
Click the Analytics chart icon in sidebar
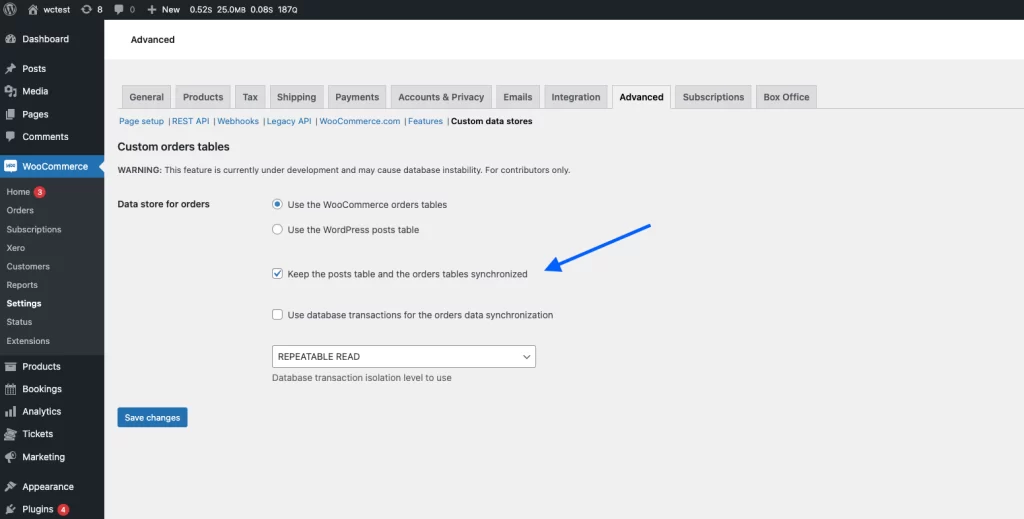pyautogui.click(x=11, y=411)
